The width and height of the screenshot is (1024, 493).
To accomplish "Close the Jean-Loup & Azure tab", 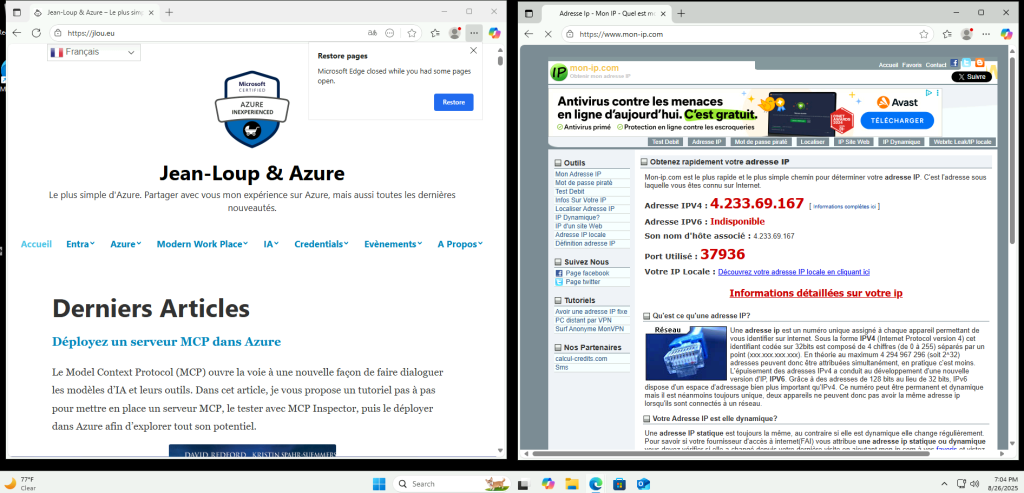I will [151, 12].
